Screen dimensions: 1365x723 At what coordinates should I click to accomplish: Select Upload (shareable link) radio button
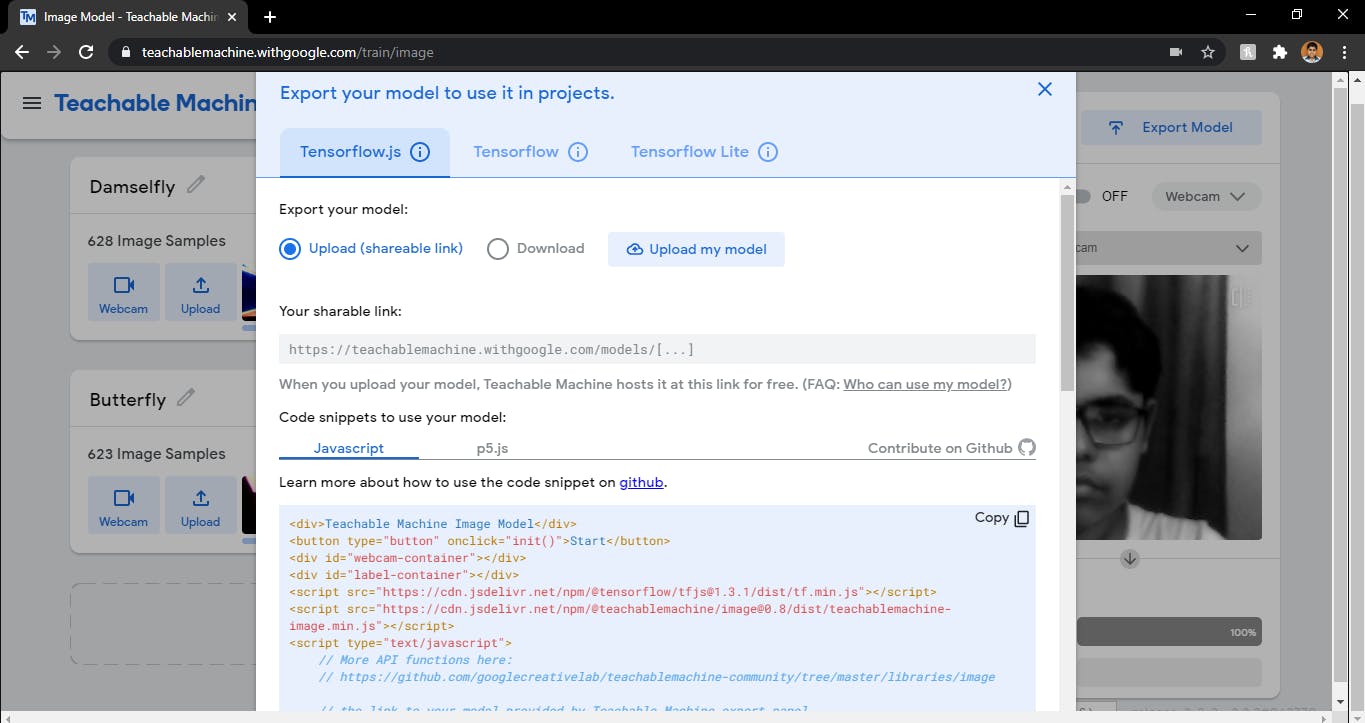290,249
